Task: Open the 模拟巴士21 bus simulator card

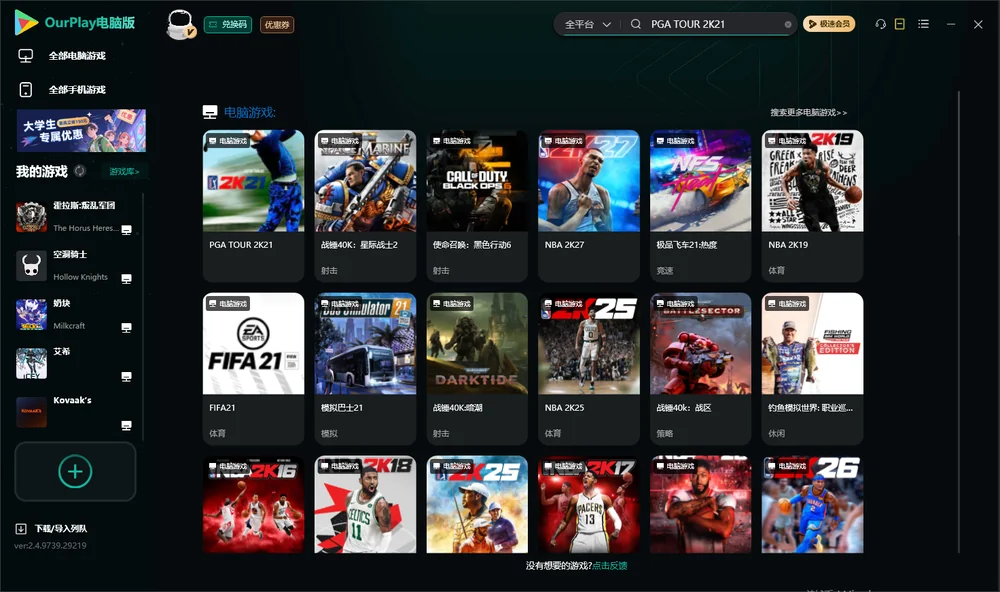Action: pos(365,369)
